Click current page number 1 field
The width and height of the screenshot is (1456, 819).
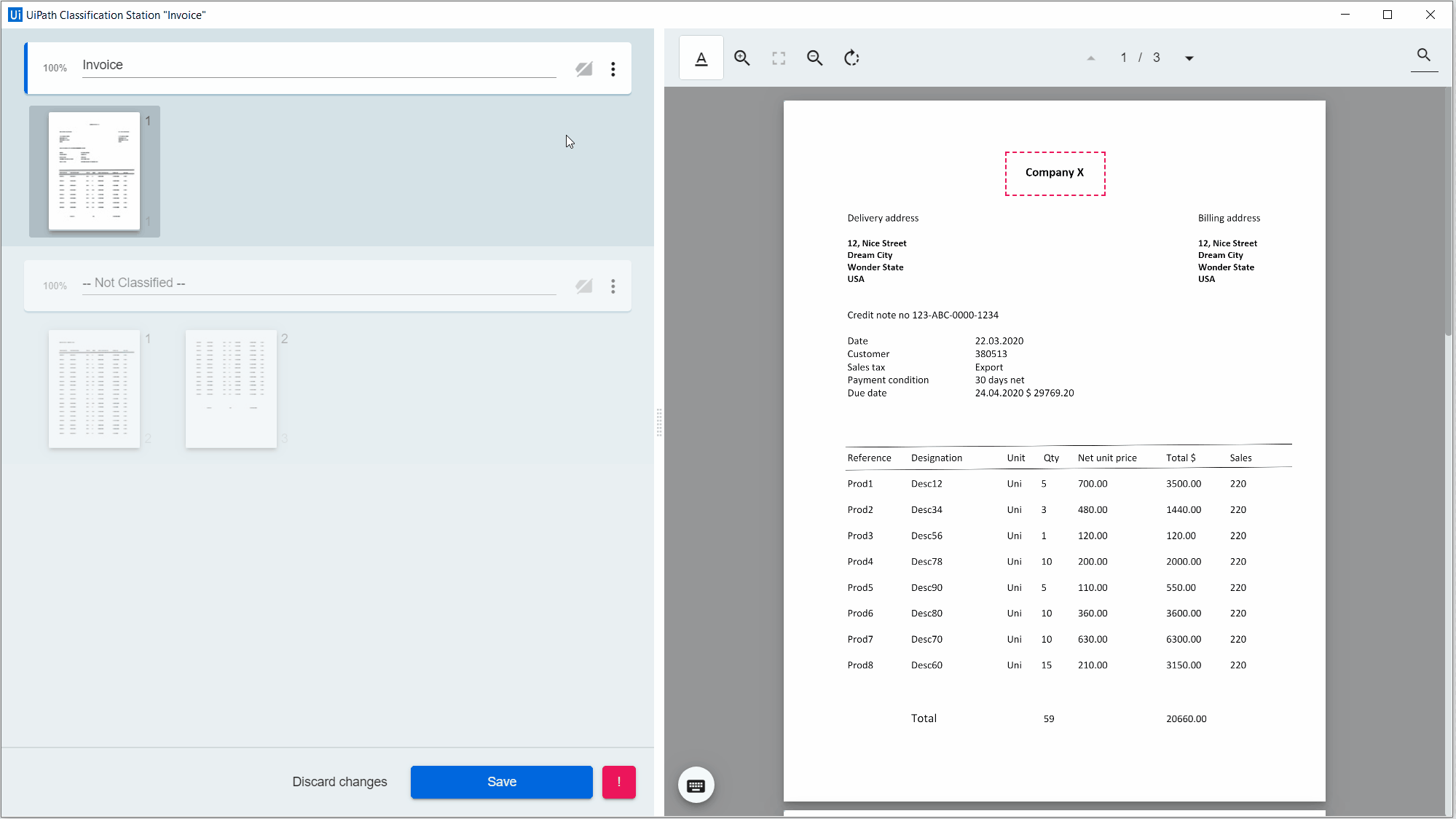point(1124,58)
